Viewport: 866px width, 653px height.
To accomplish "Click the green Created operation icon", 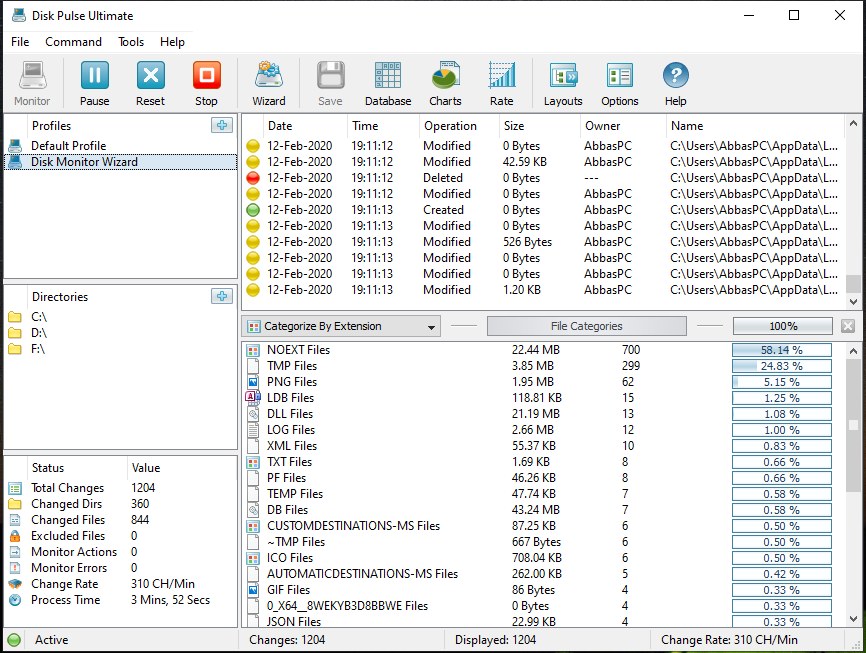I will pos(252,210).
